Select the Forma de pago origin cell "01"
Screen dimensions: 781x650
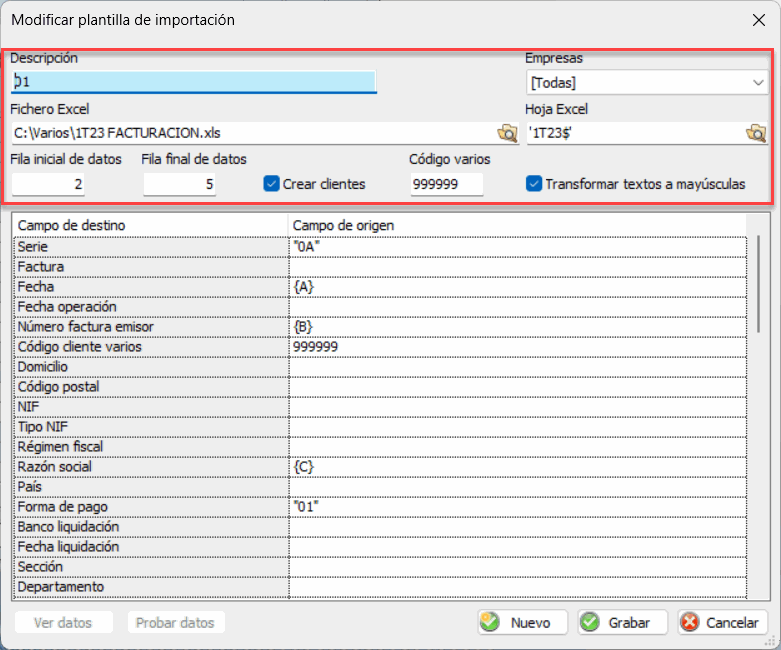(x=518, y=507)
